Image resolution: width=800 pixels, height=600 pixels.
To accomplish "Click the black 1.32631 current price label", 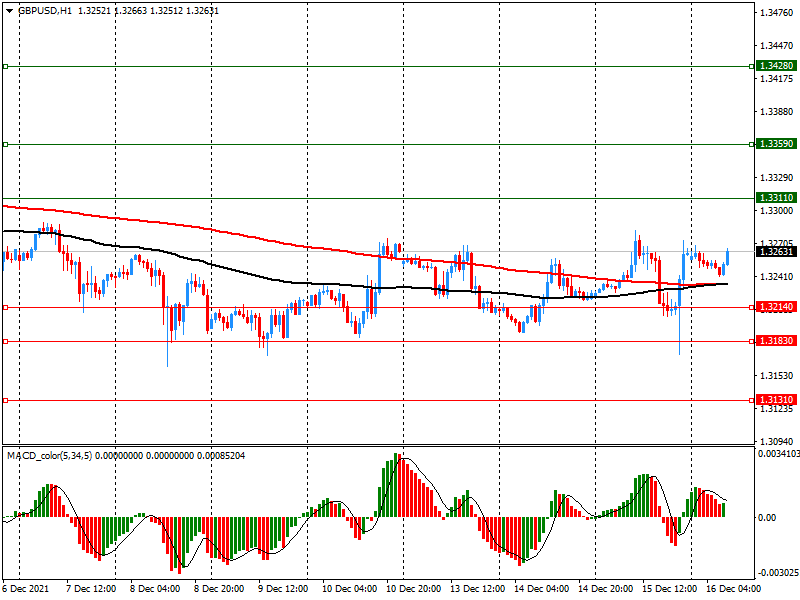I will coord(777,252).
